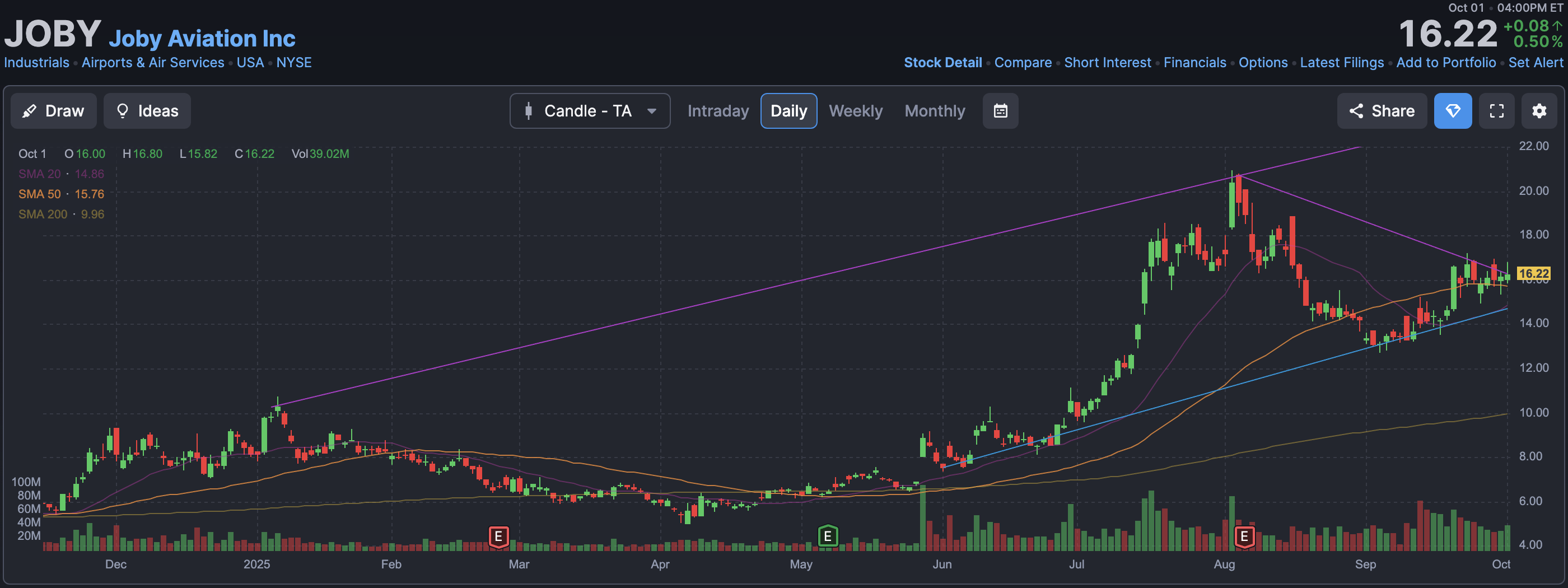The height and width of the screenshot is (588, 1568).
Task: Click the SMA 50 indicator label
Action: click(x=61, y=194)
